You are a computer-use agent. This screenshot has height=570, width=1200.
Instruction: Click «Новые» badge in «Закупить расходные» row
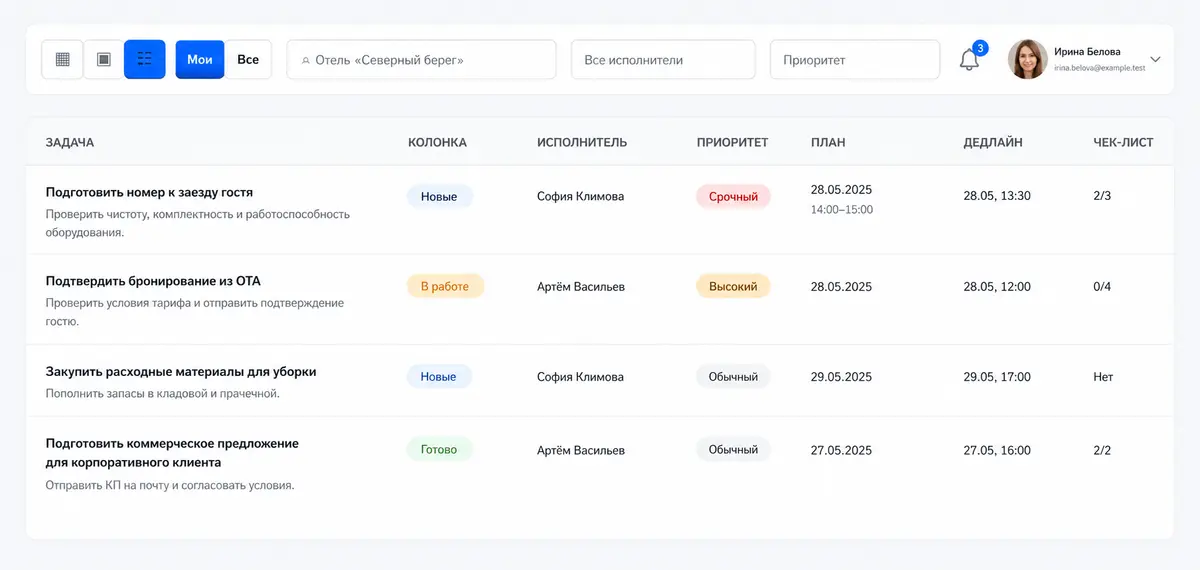coord(439,376)
